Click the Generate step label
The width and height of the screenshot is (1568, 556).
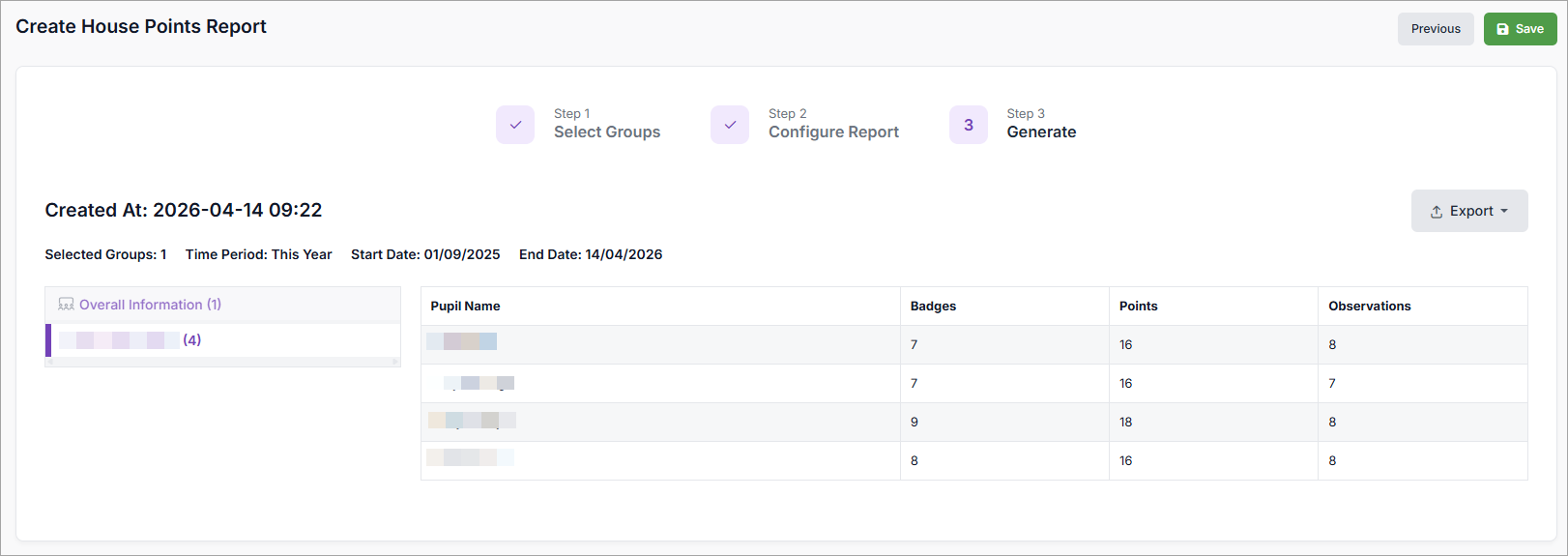click(1041, 132)
